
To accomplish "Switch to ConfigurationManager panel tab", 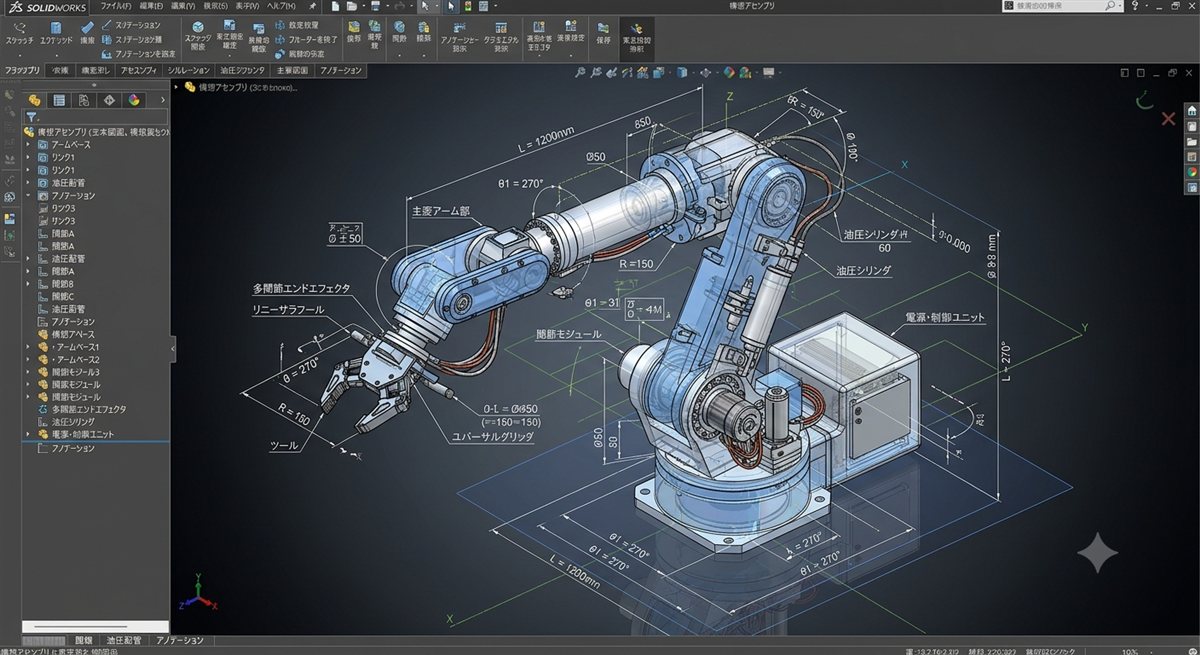I will tap(84, 100).
